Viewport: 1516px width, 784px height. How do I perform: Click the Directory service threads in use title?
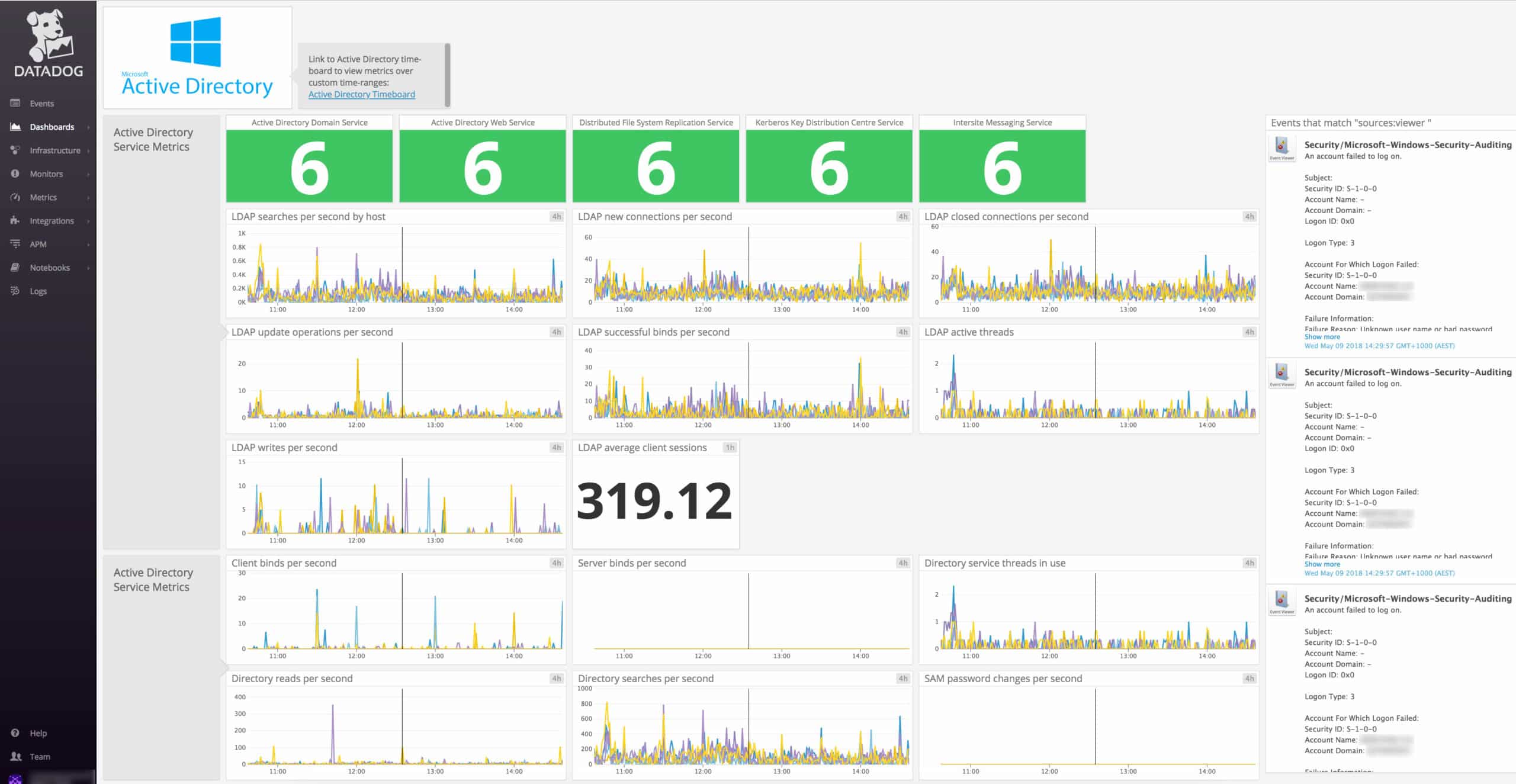click(x=995, y=563)
